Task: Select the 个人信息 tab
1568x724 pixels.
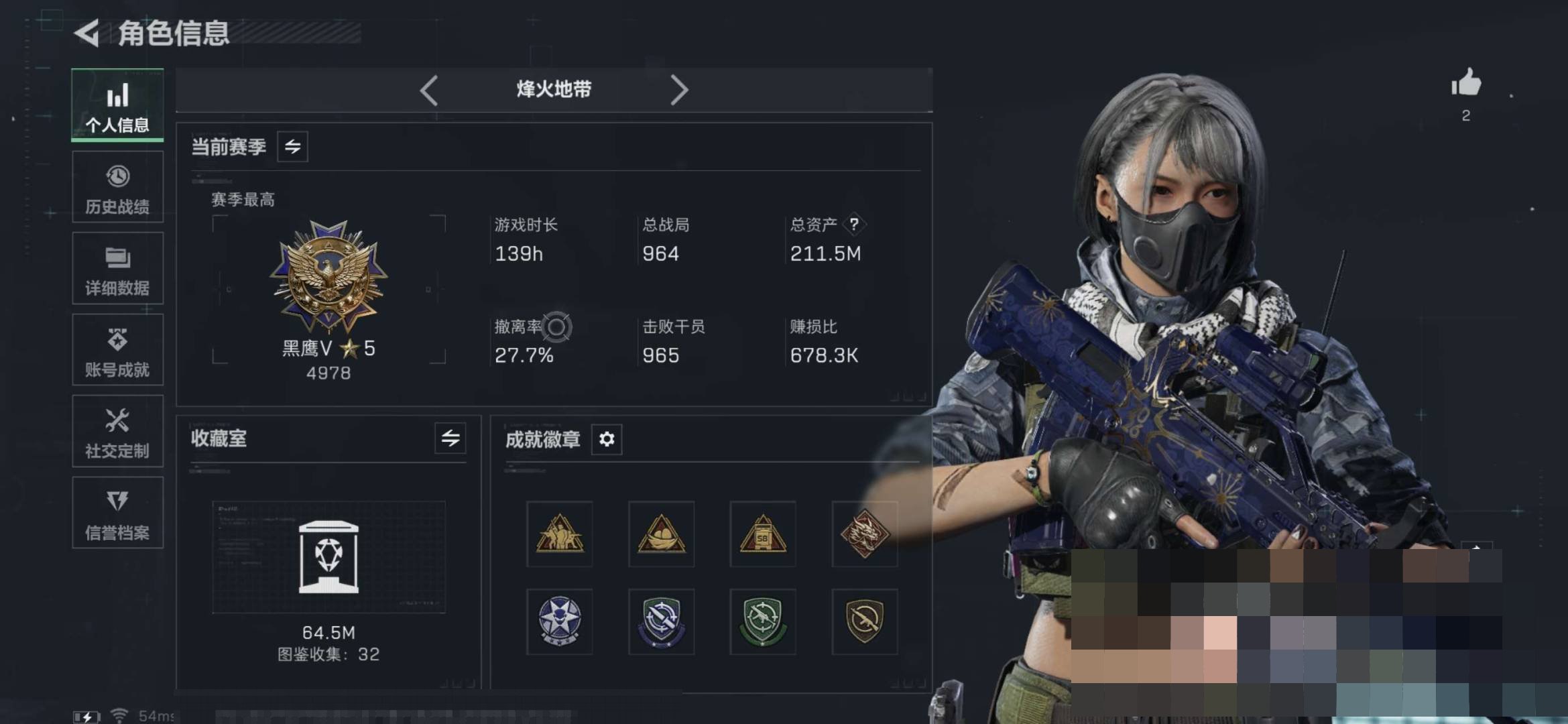Action: [x=117, y=105]
